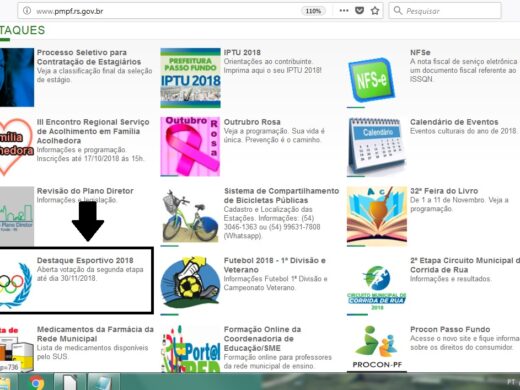Click the Revisão do Plano Diretor link
Image resolution: width=520 pixels, height=390 pixels.
tap(85, 191)
